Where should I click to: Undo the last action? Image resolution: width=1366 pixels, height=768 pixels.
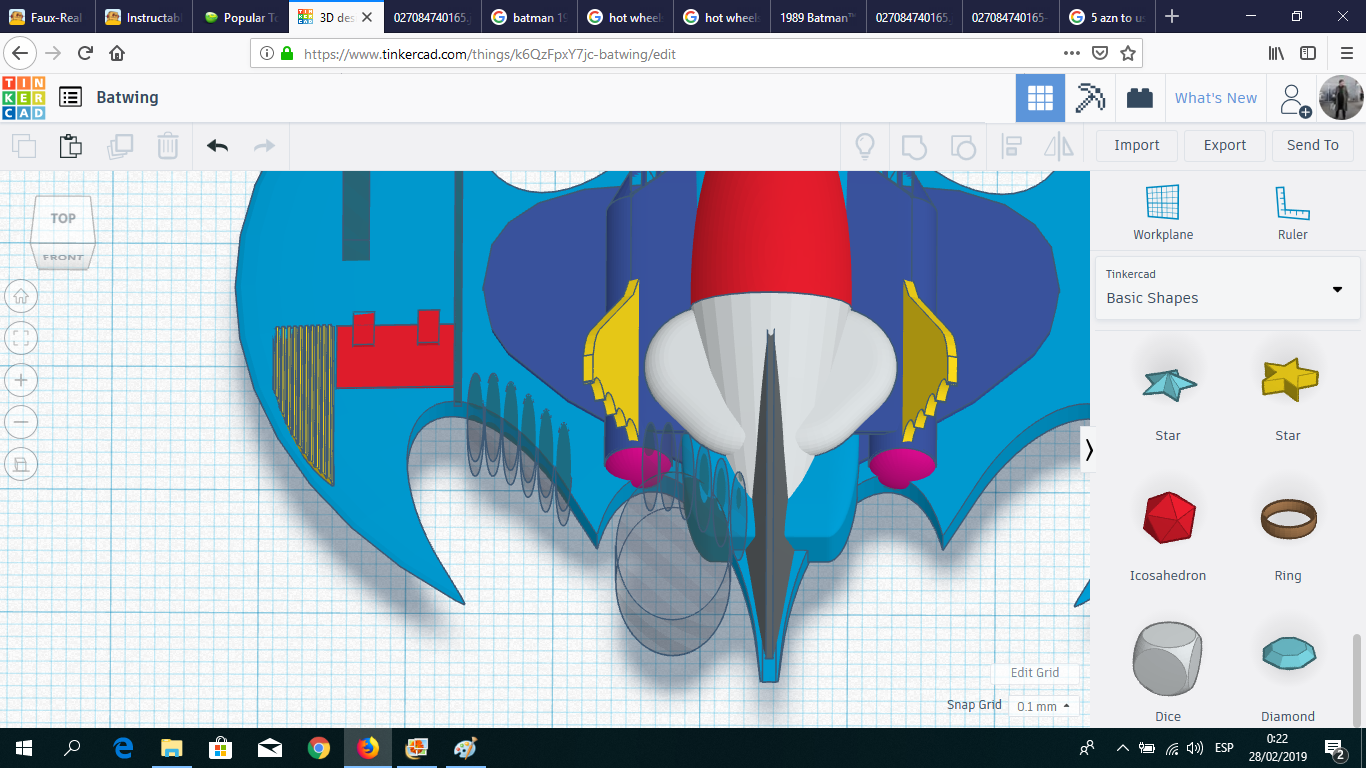[x=217, y=146]
